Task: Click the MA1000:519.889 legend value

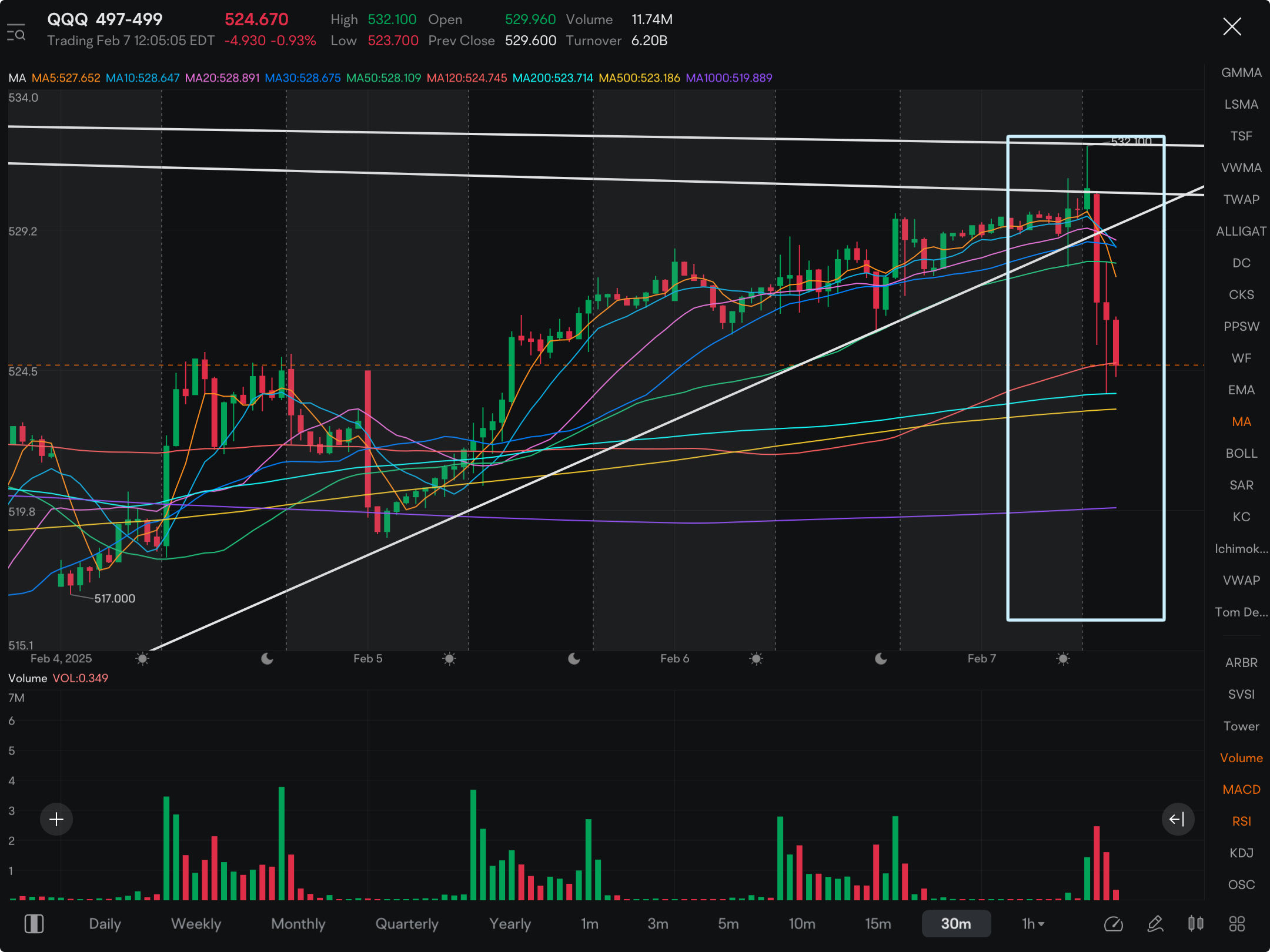Action: click(729, 78)
